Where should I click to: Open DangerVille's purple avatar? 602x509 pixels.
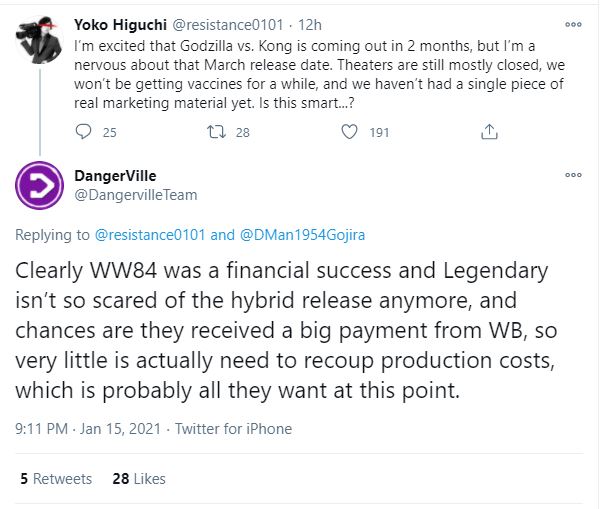click(x=40, y=186)
